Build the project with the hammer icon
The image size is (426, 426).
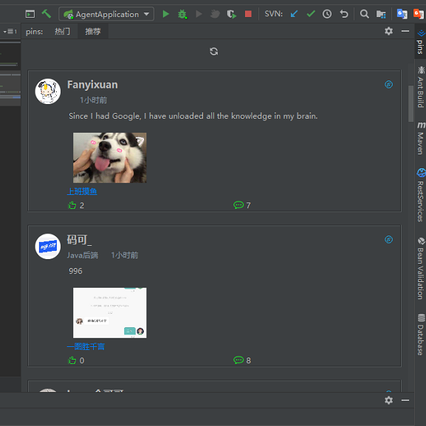coord(46,14)
